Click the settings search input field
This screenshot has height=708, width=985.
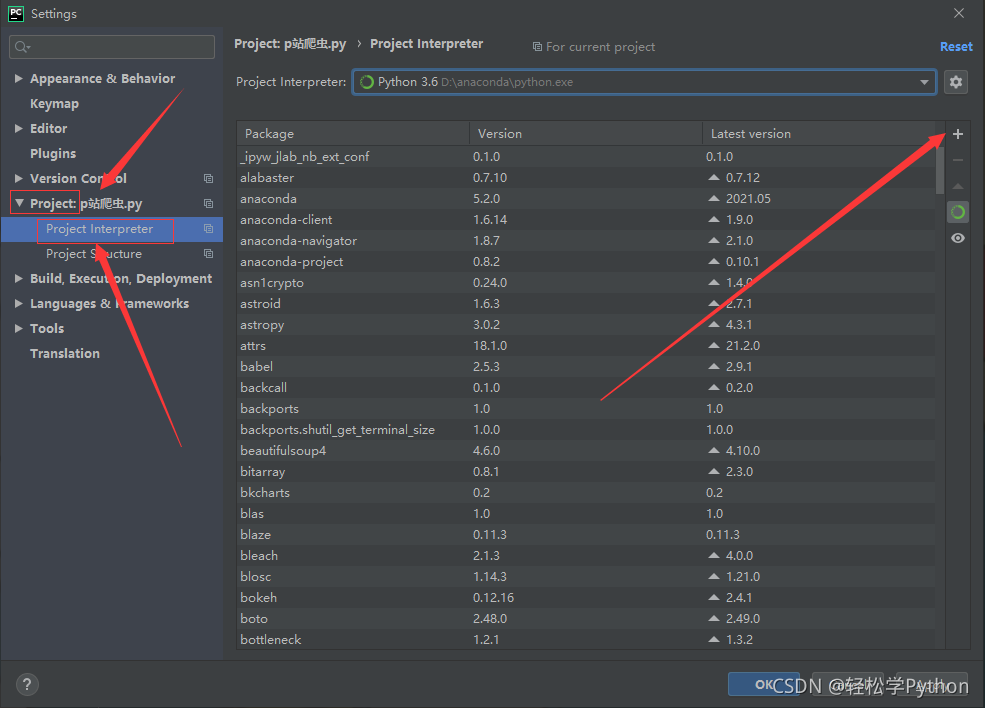tap(112, 47)
